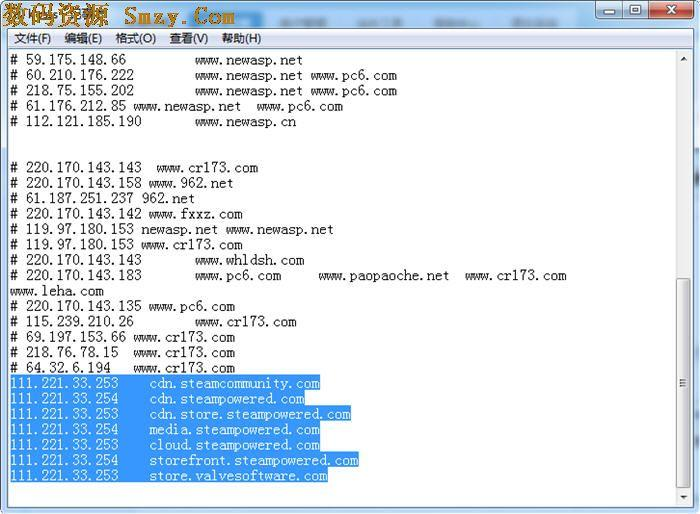Click the 115.239.210.26 line
700x514 pixels.
click(153, 322)
